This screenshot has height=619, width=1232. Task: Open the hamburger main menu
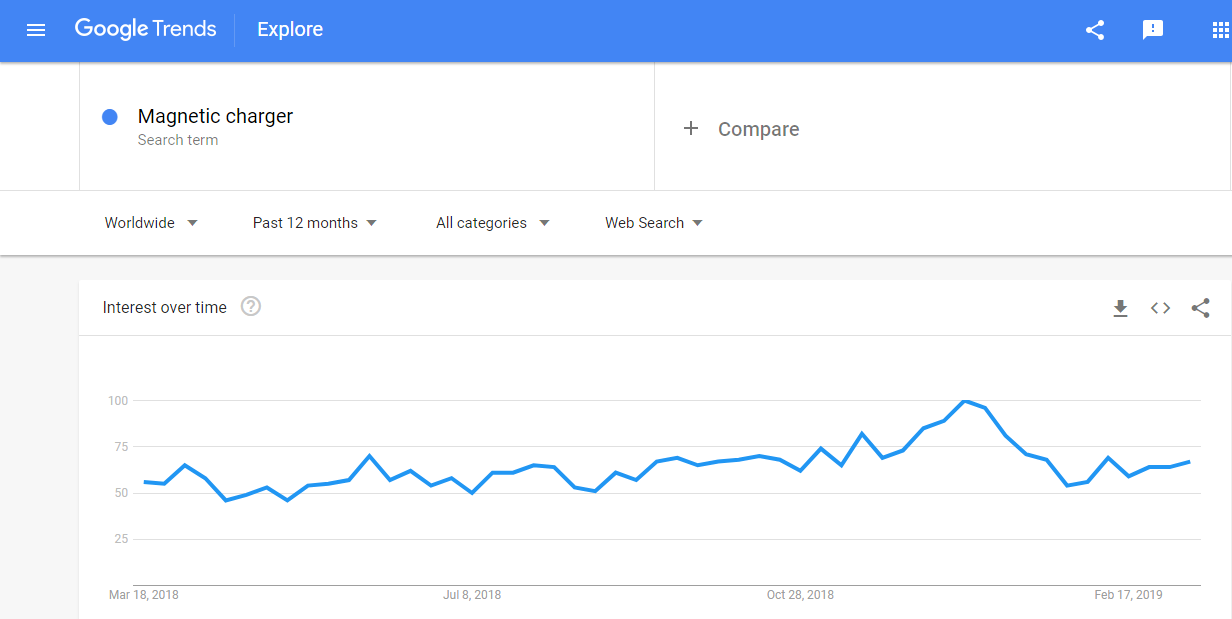click(x=36, y=30)
